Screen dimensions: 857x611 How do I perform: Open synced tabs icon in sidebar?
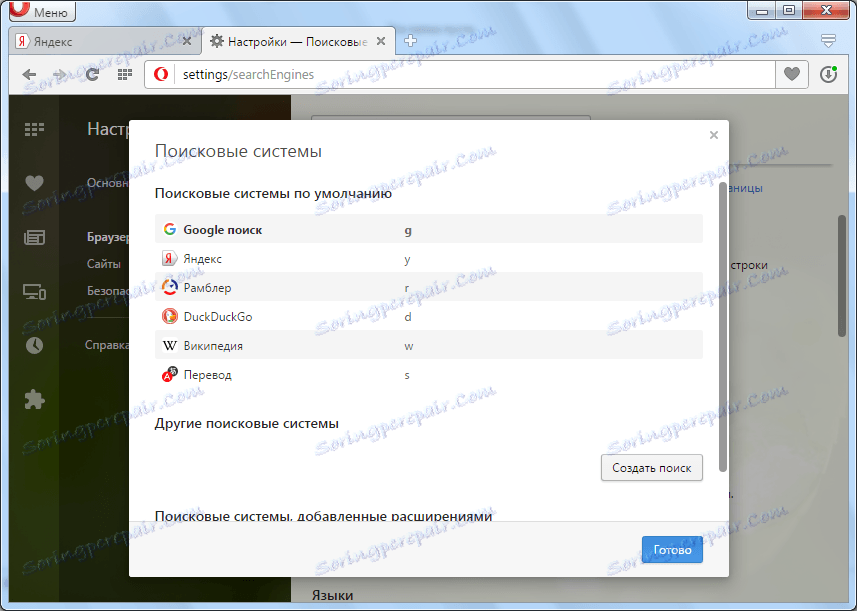coord(34,291)
